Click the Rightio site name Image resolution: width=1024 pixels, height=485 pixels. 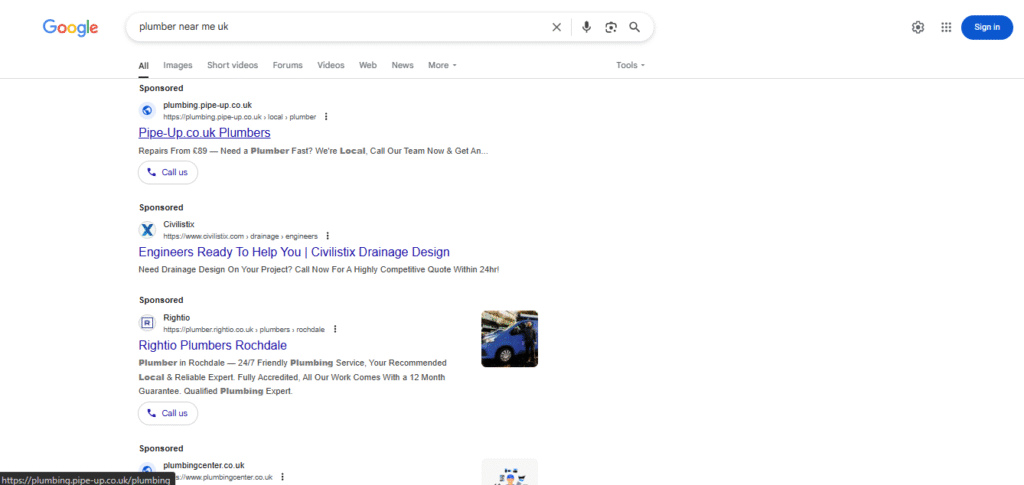click(x=175, y=317)
